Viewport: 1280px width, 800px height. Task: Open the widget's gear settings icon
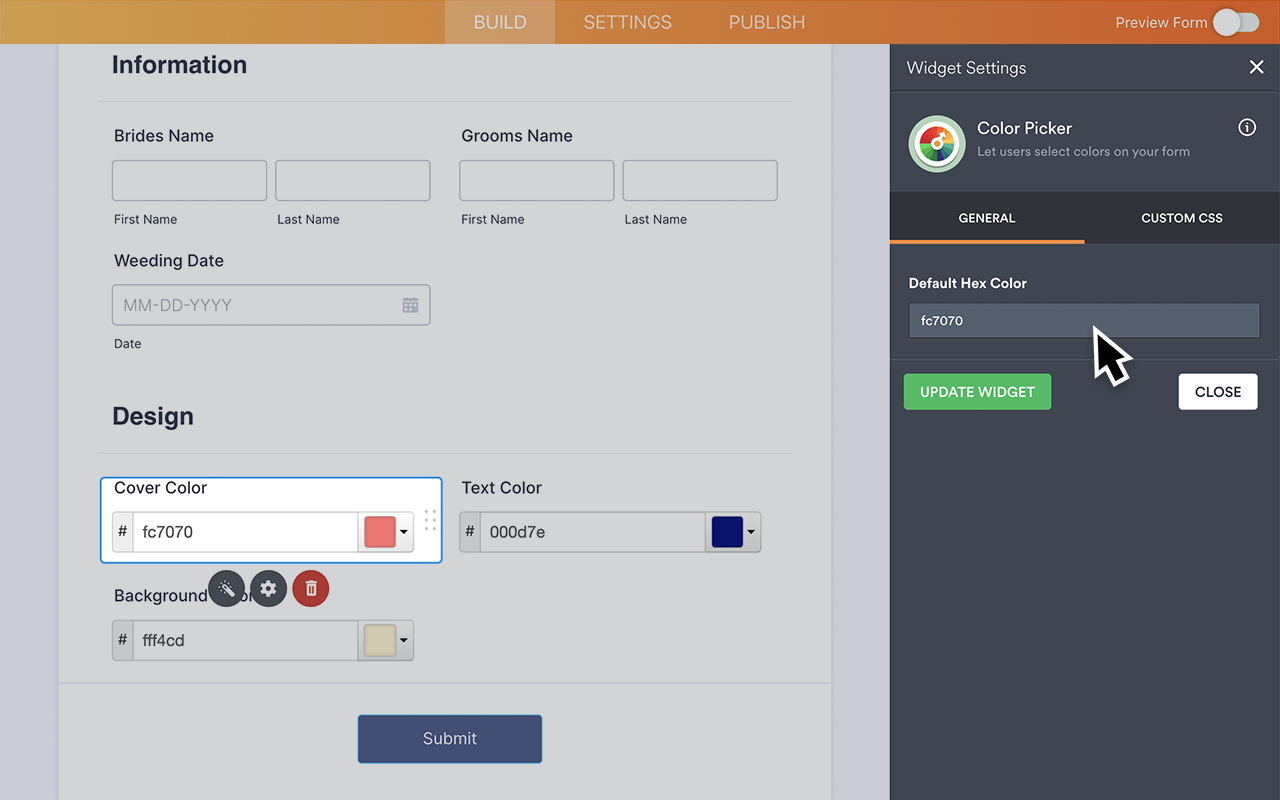click(268, 588)
